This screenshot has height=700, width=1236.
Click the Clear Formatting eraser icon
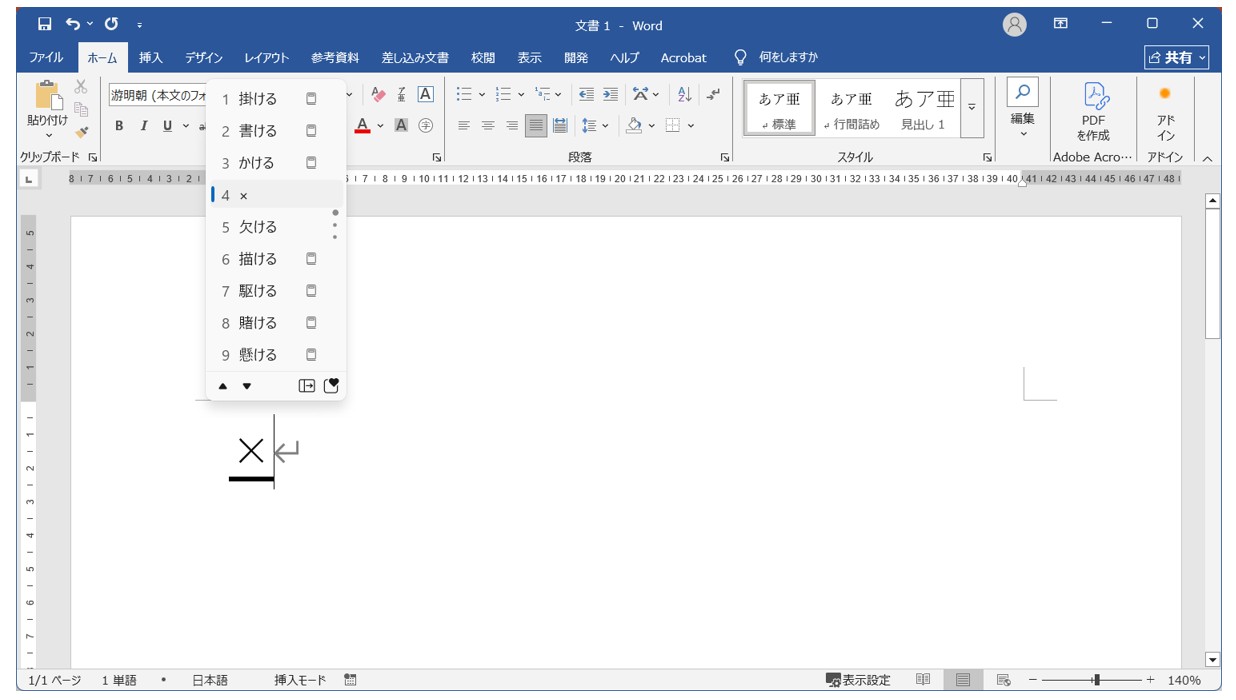tap(377, 94)
